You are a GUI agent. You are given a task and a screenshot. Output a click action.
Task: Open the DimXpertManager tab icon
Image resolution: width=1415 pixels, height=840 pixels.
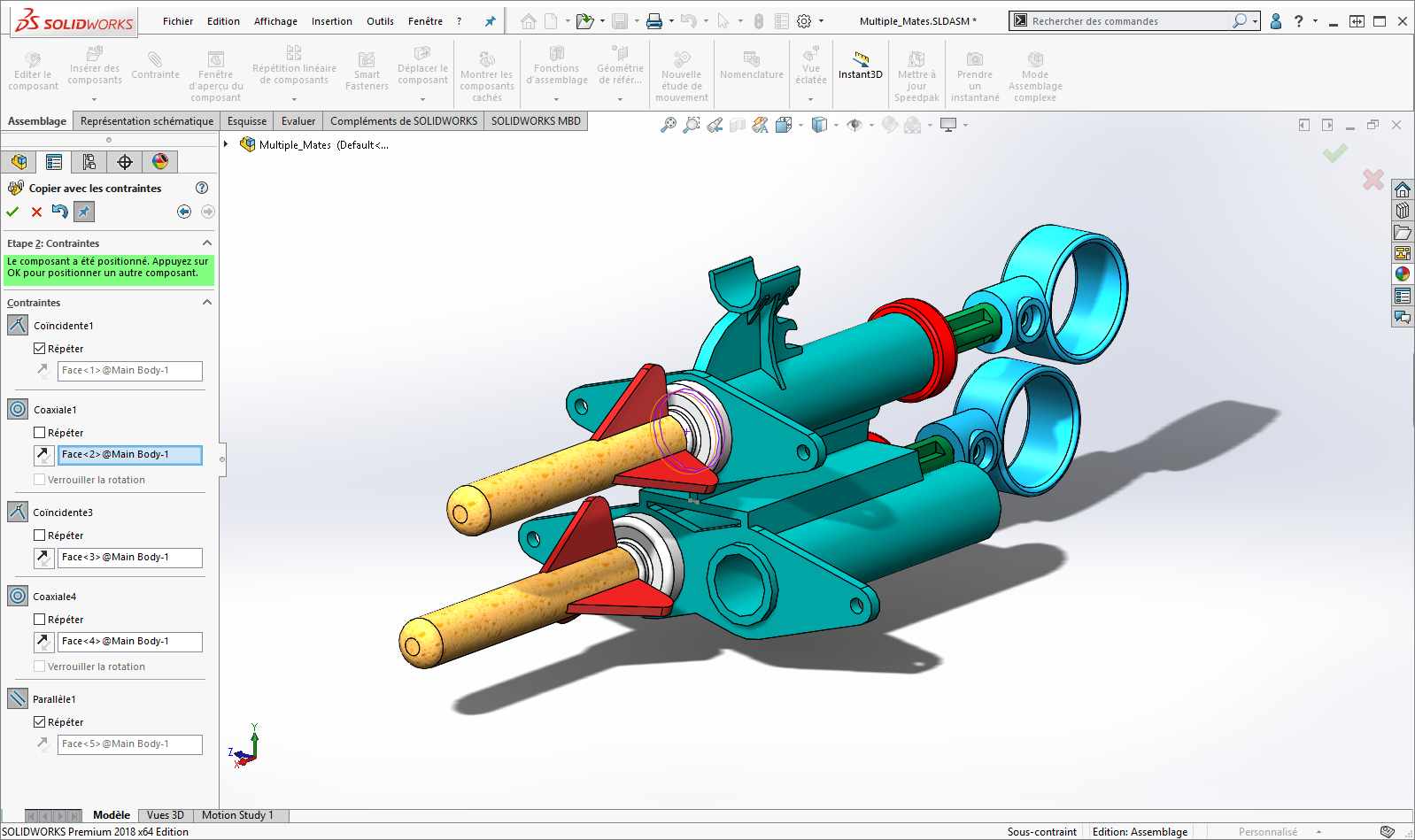pos(125,161)
